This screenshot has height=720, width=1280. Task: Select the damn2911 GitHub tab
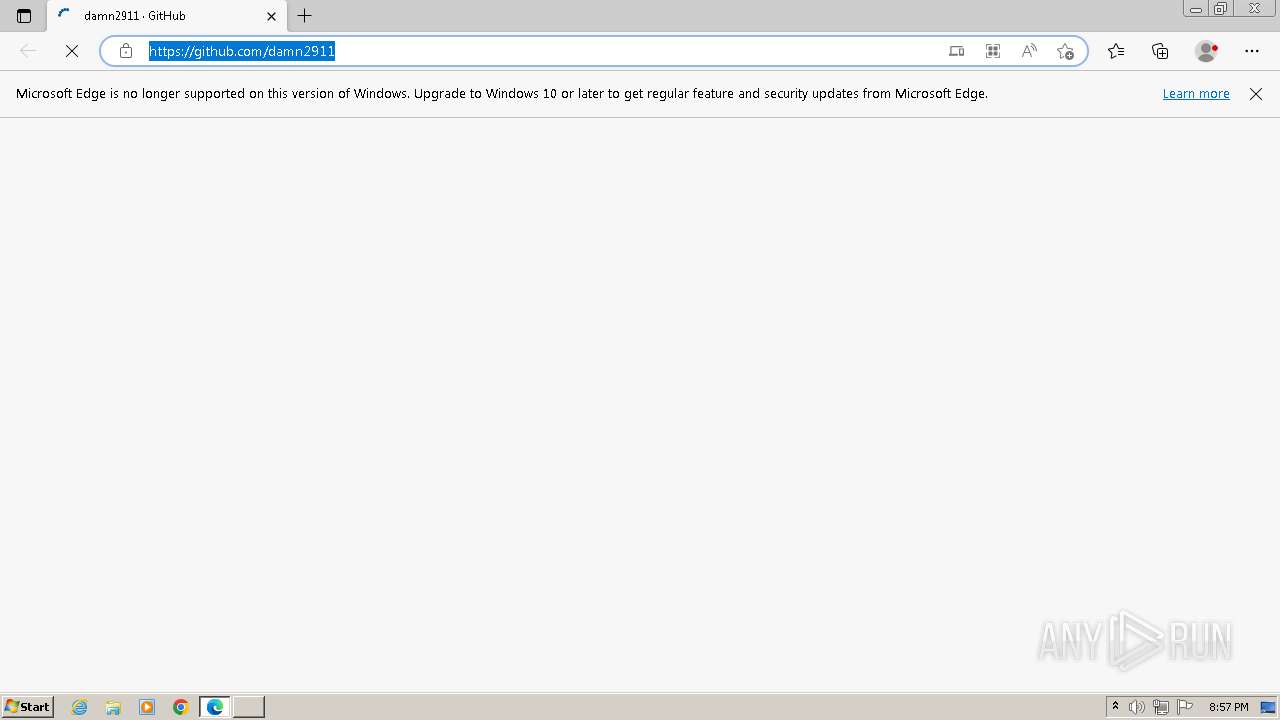pyautogui.click(x=167, y=16)
